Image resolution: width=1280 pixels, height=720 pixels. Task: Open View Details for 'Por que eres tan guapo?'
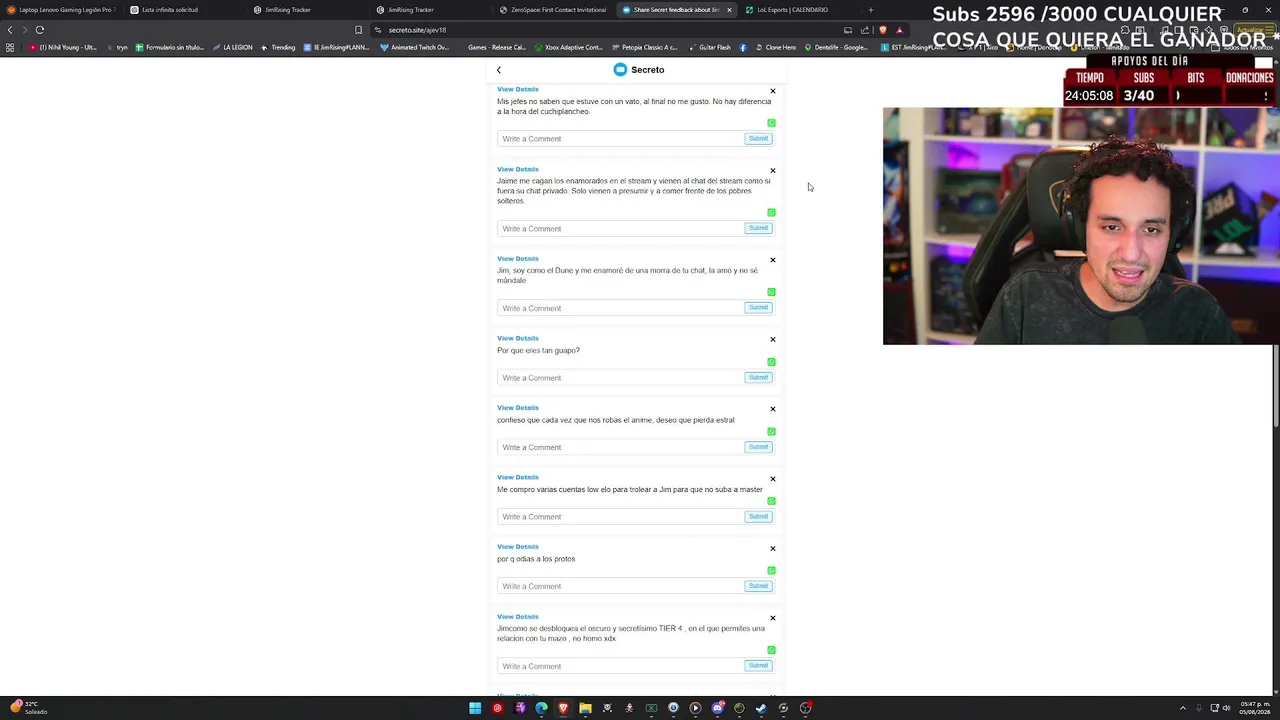click(518, 338)
